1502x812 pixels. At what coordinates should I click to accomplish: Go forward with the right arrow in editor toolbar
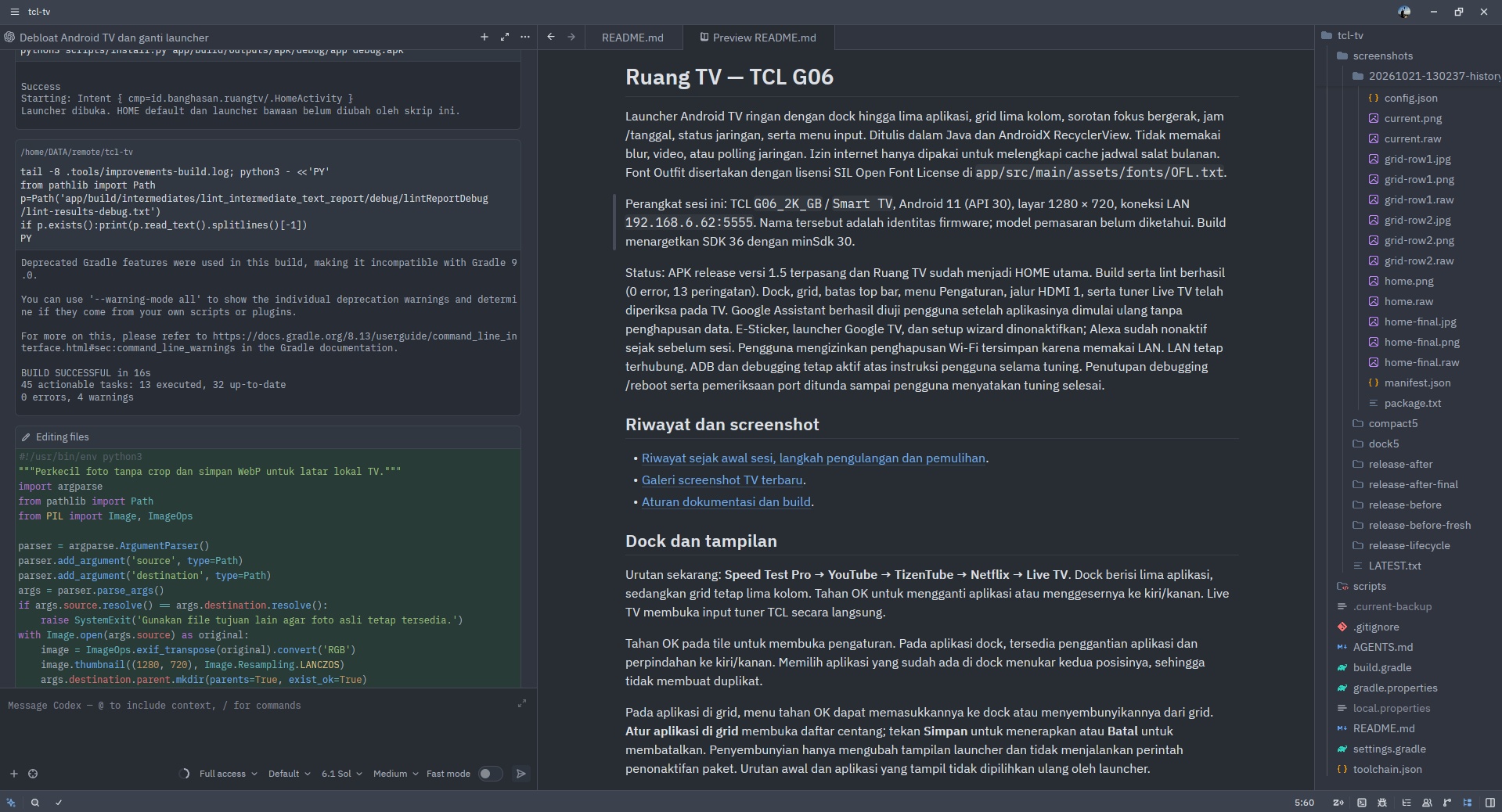571,37
